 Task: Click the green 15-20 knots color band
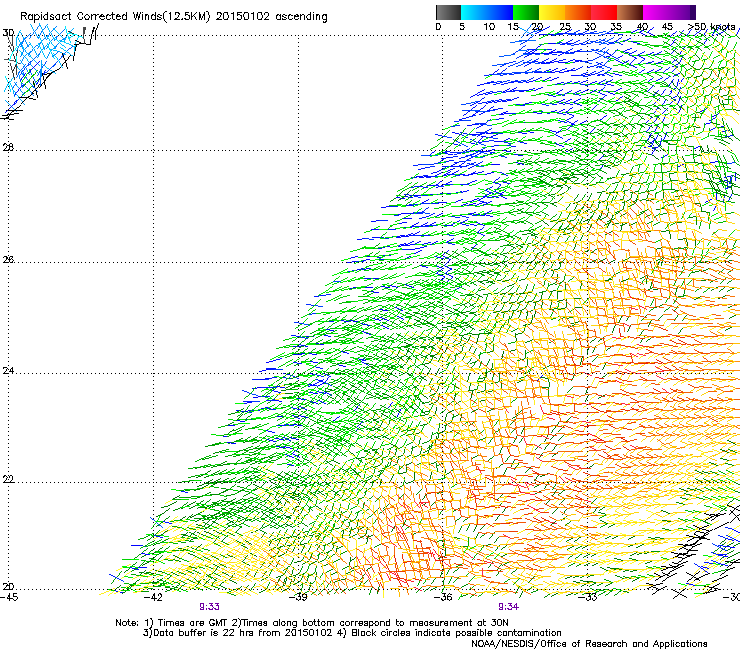(x=526, y=12)
